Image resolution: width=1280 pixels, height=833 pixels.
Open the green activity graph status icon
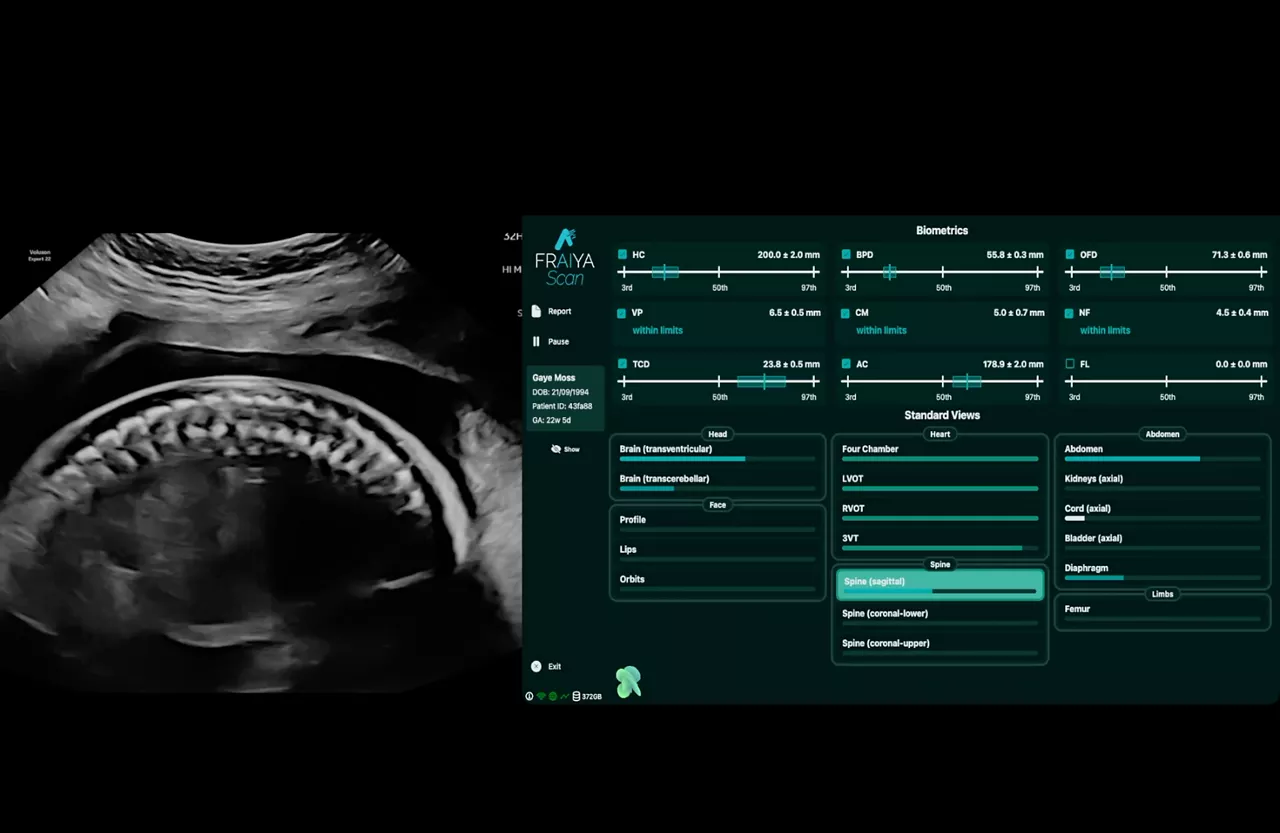click(x=564, y=696)
